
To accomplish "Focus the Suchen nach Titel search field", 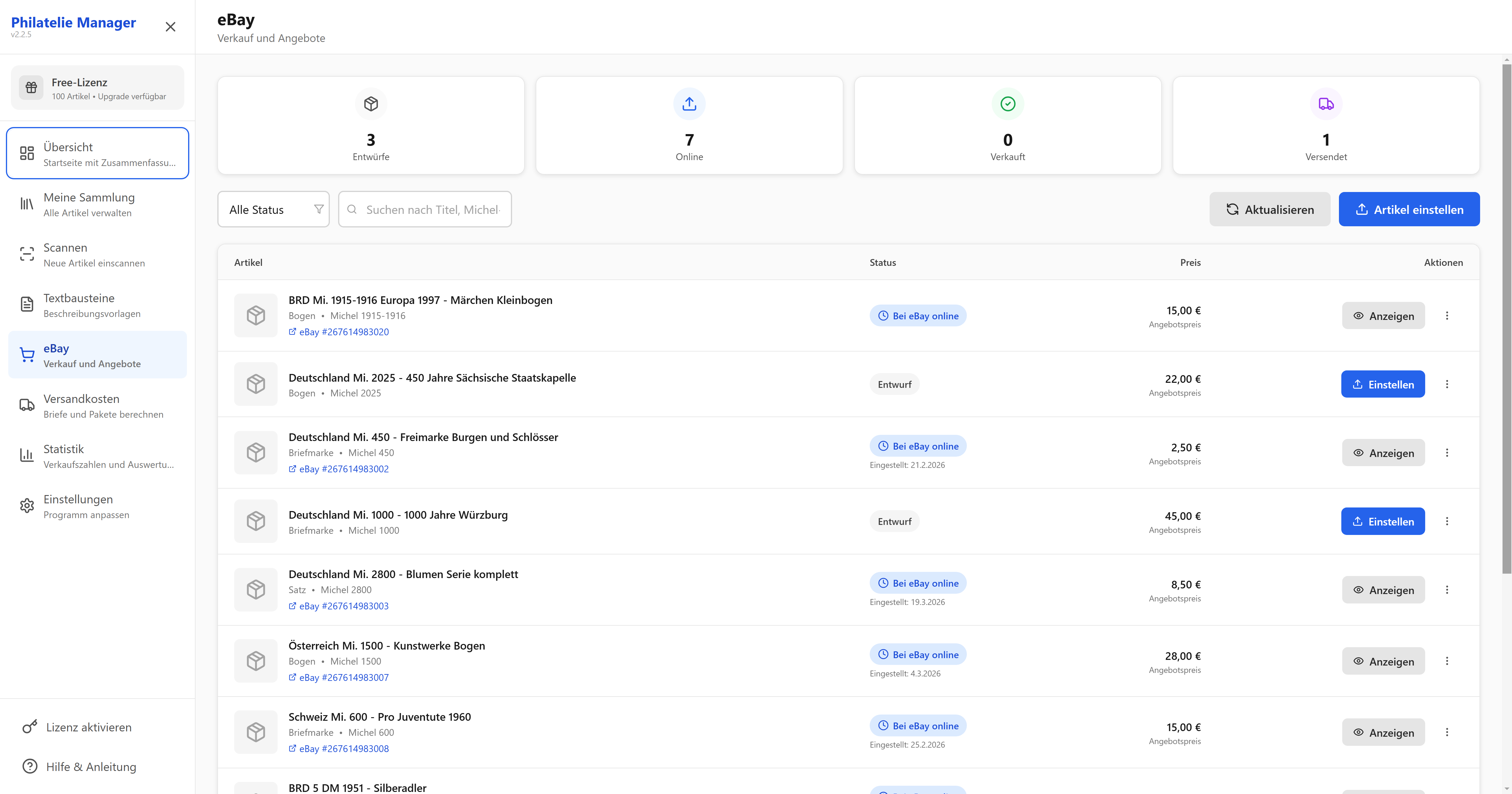I will point(425,209).
